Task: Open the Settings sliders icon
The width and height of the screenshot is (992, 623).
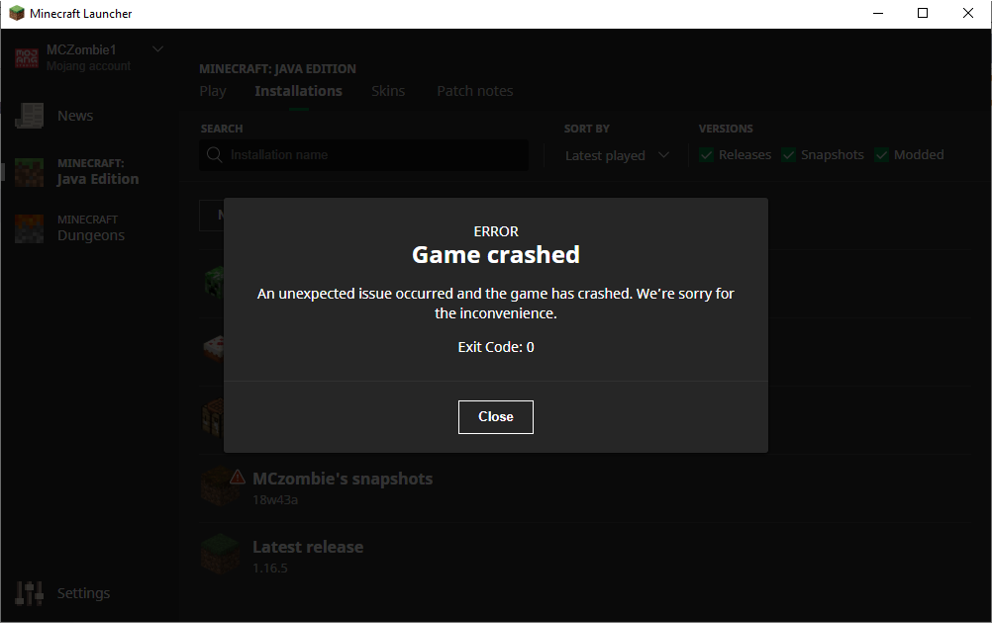Action: 29,593
